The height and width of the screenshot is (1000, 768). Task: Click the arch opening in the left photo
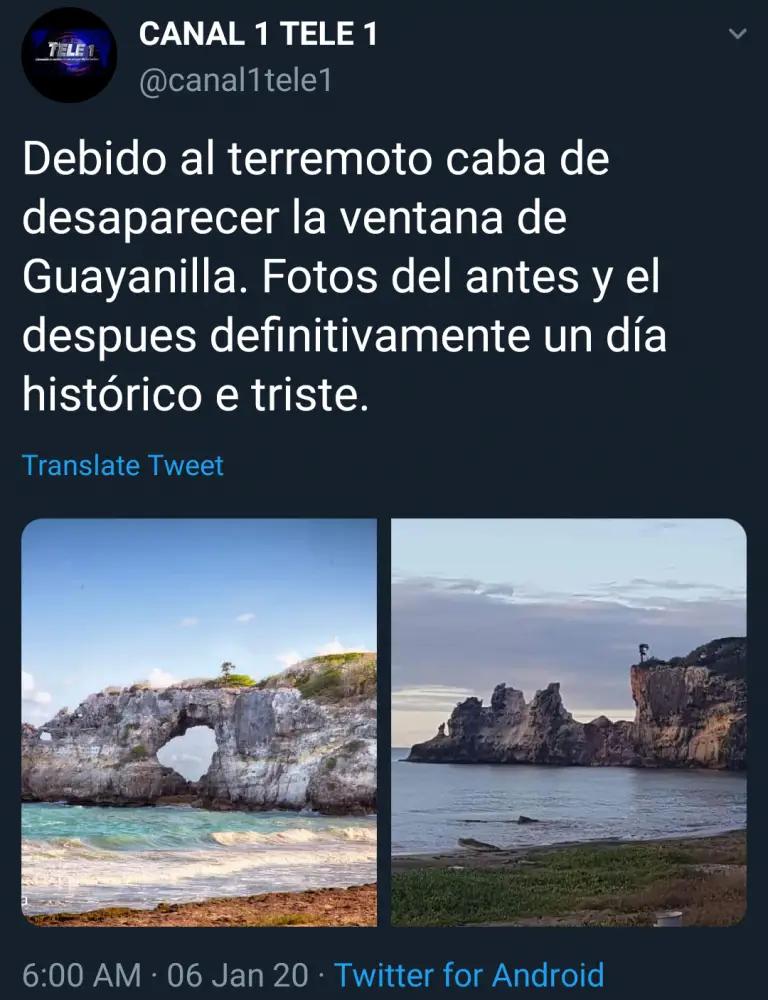pyautogui.click(x=188, y=753)
